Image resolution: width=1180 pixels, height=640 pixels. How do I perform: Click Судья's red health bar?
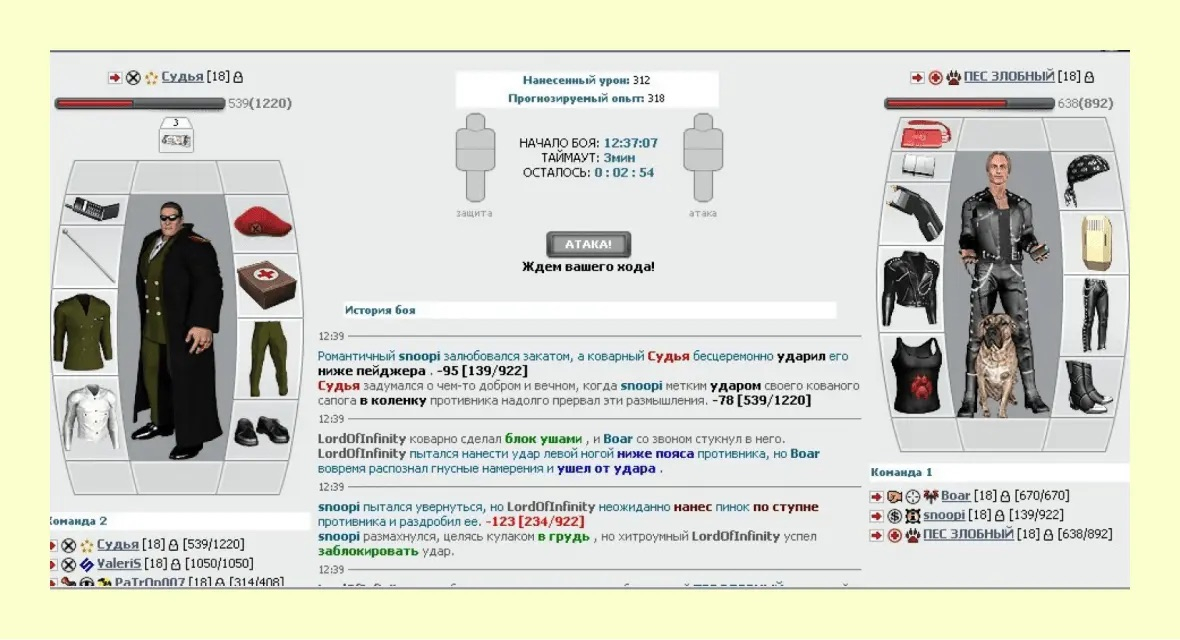pos(140,103)
